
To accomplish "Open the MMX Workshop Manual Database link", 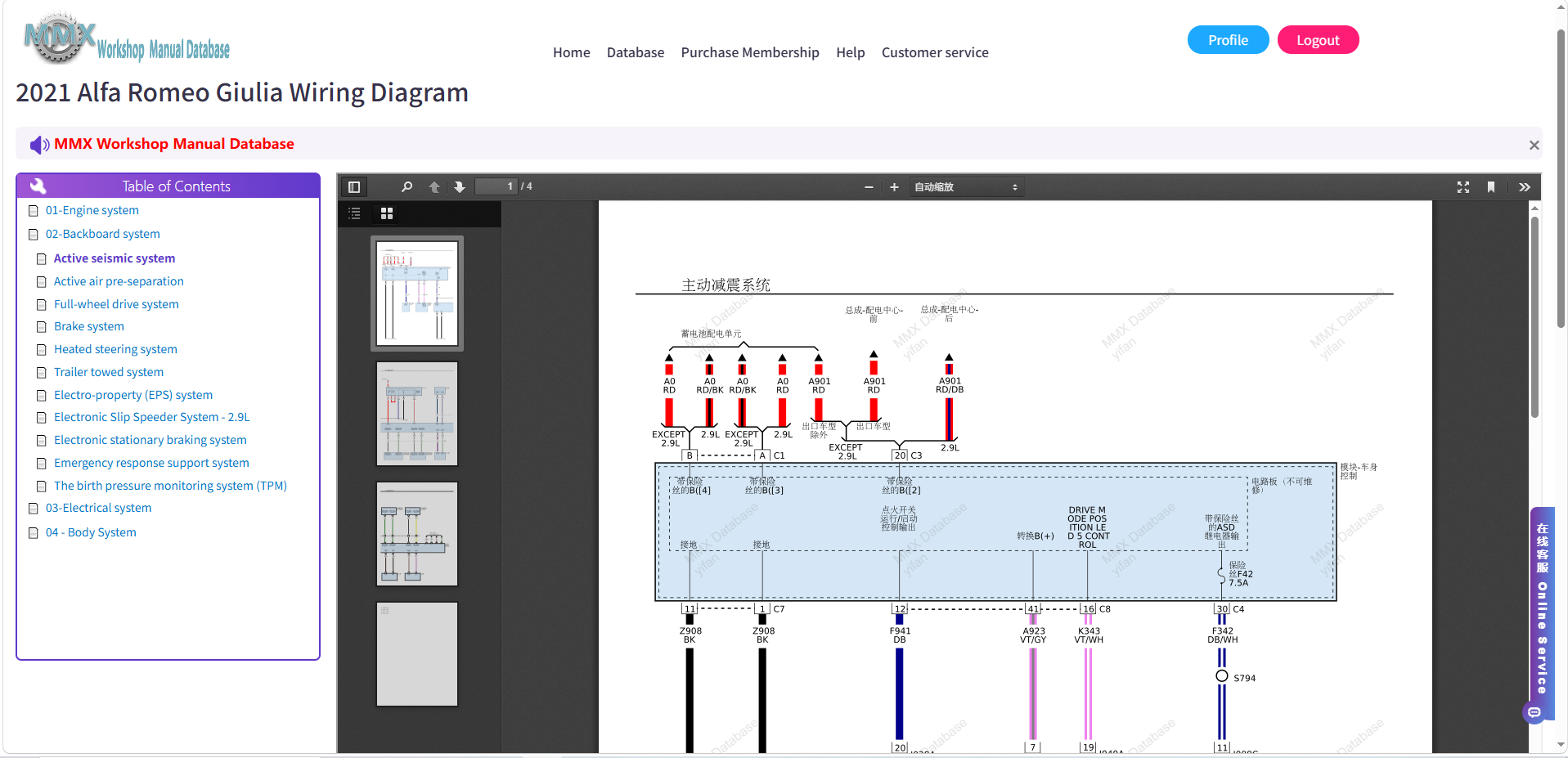I will tap(174, 144).
